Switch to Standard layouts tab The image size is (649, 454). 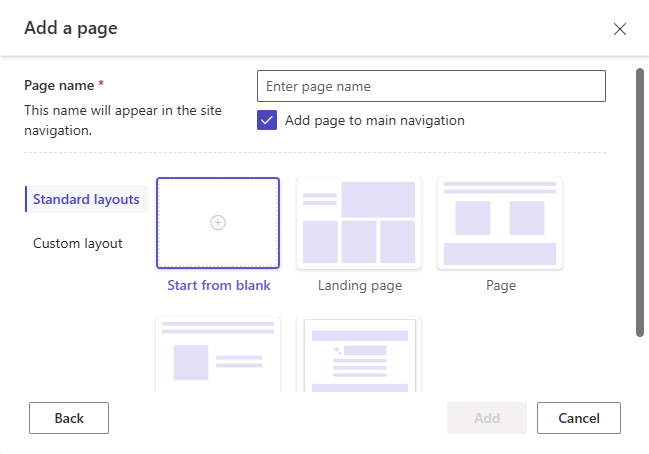(x=86, y=199)
